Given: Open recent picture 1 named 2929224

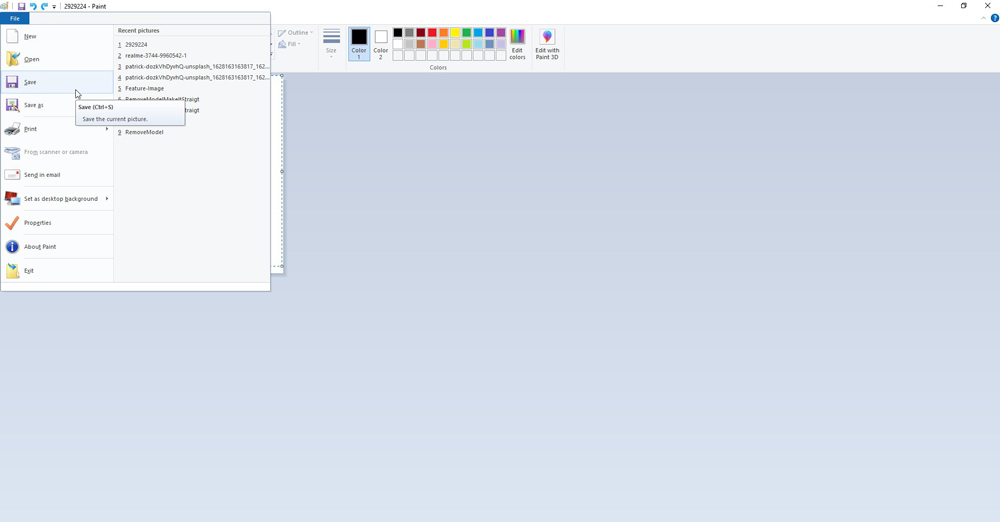Looking at the screenshot, I should click(x=192, y=45).
